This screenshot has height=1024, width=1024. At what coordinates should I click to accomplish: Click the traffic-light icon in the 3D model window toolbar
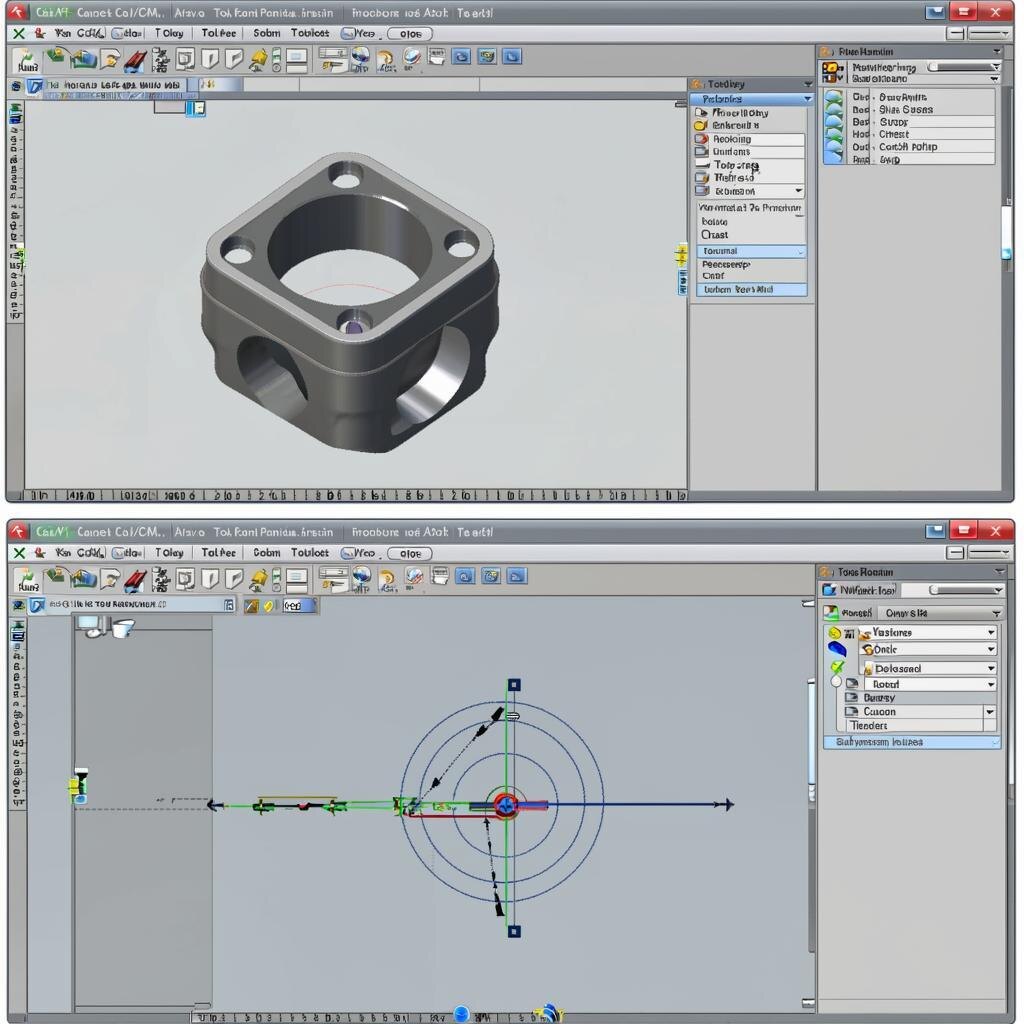[x=276, y=60]
